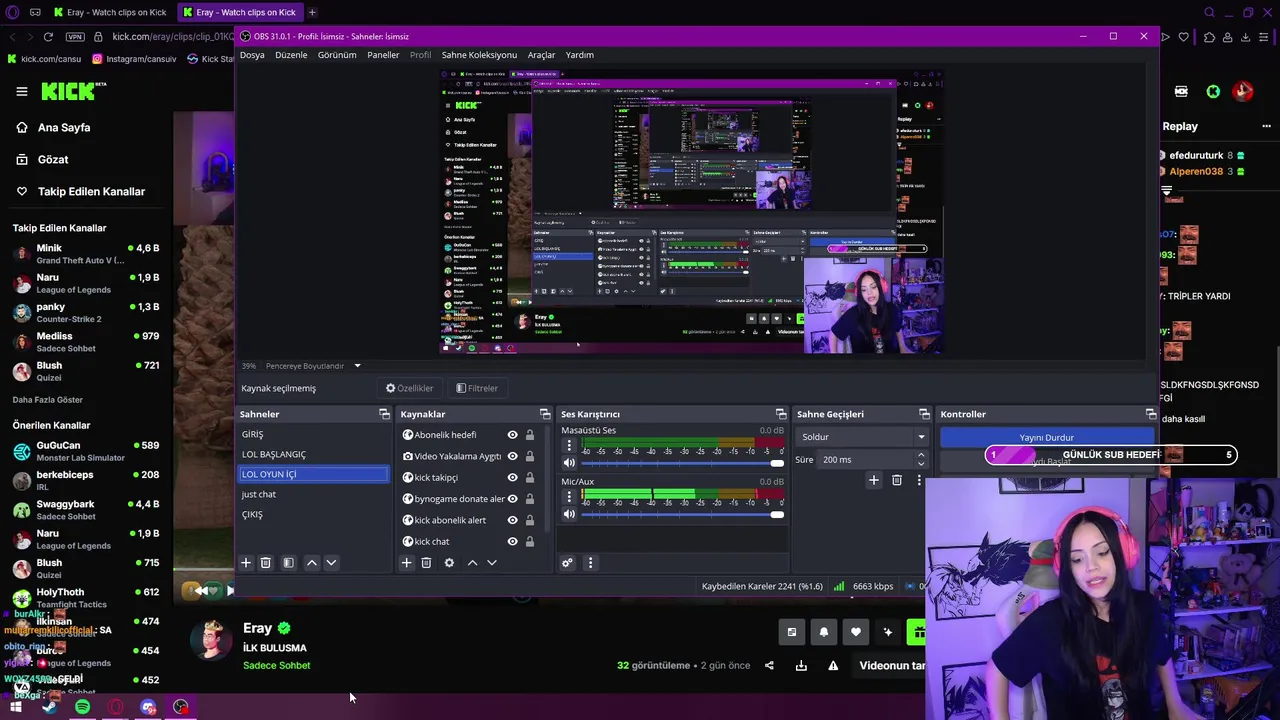1280x720 pixels.
Task: Open Gözat on Kick sidebar
Action: click(53, 160)
